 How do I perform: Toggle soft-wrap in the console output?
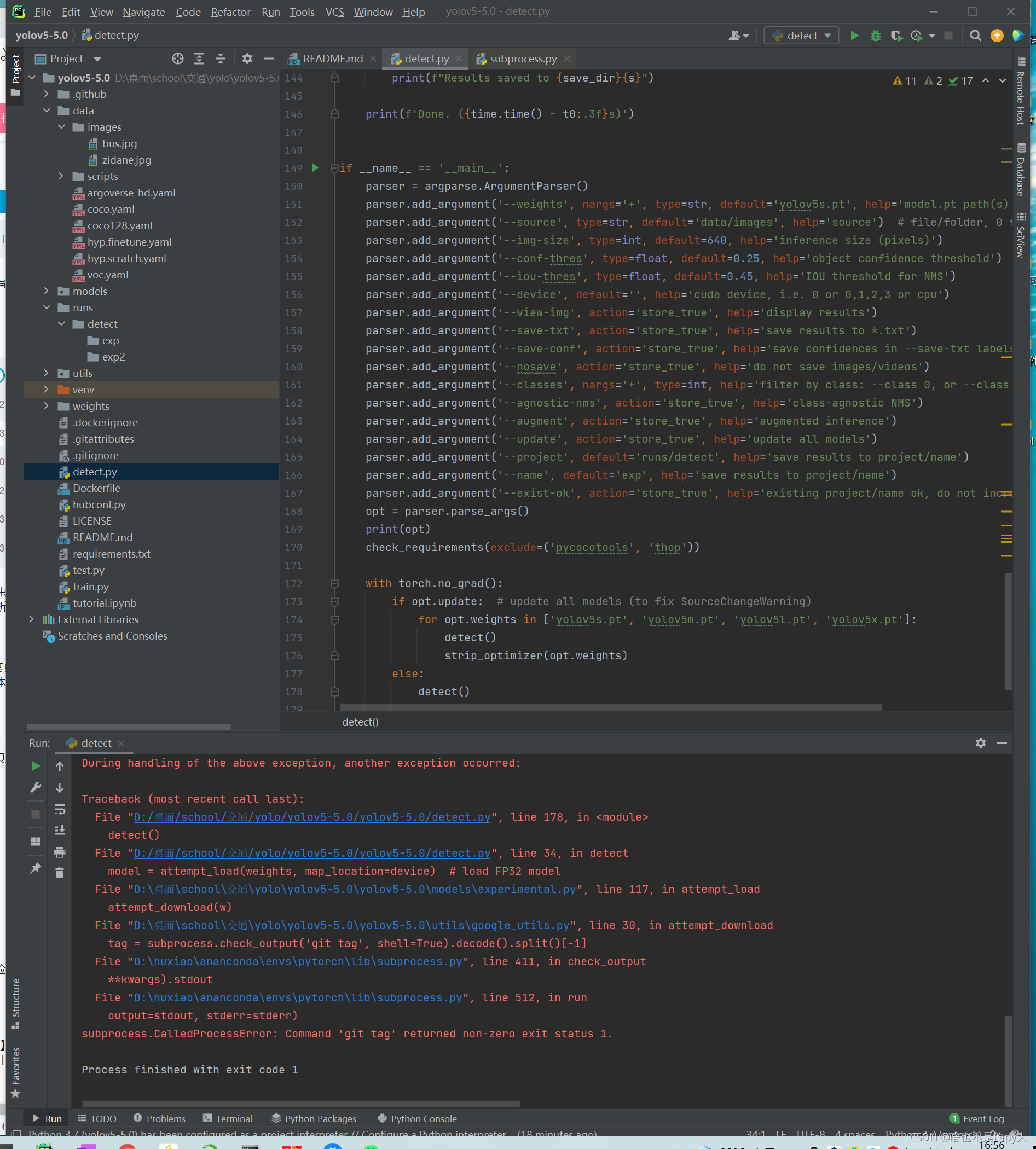pyautogui.click(x=60, y=810)
